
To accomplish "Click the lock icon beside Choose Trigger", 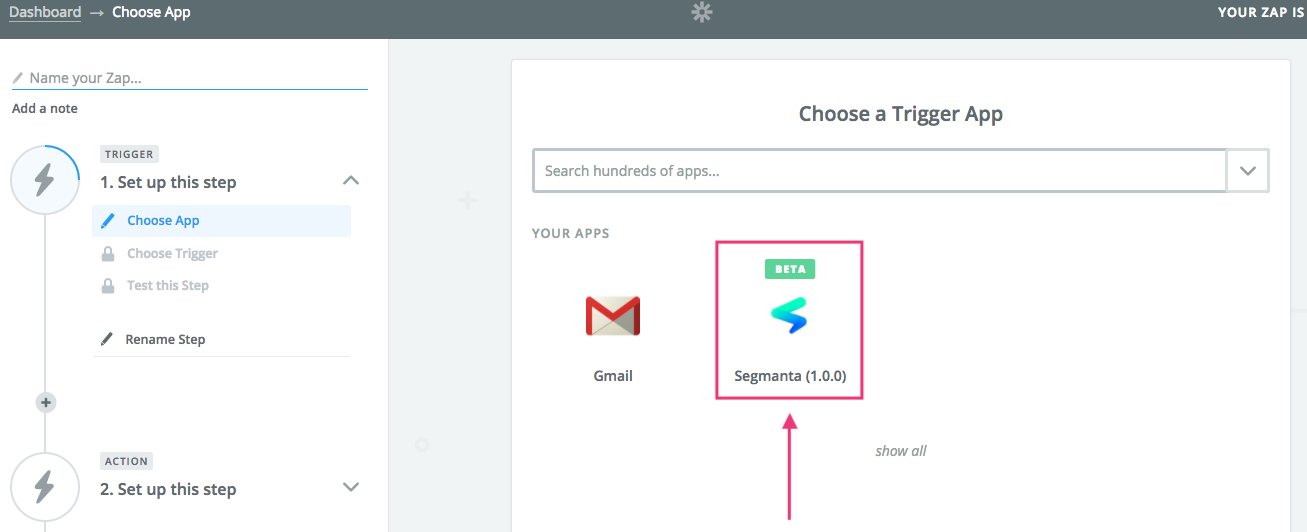I will point(108,253).
